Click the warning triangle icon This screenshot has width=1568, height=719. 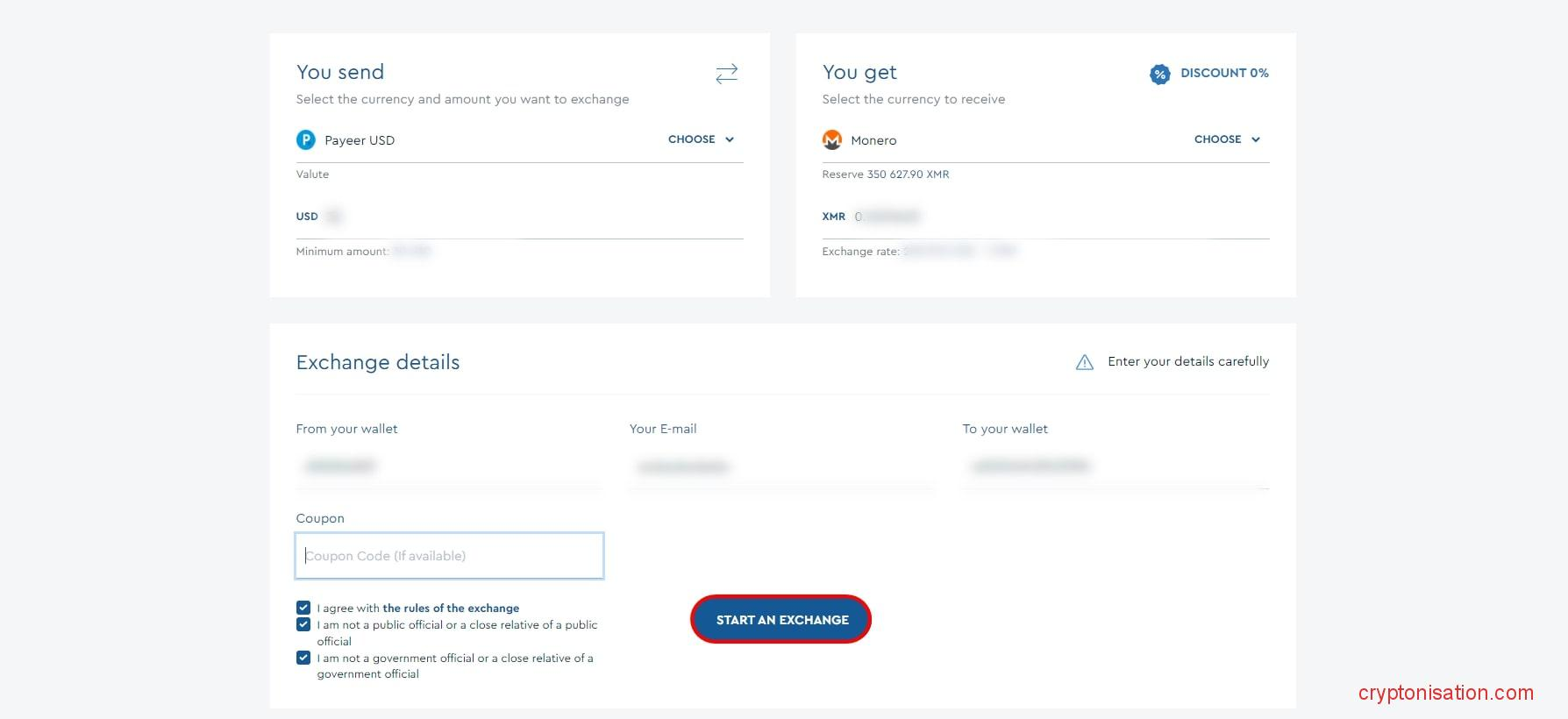[x=1085, y=362]
